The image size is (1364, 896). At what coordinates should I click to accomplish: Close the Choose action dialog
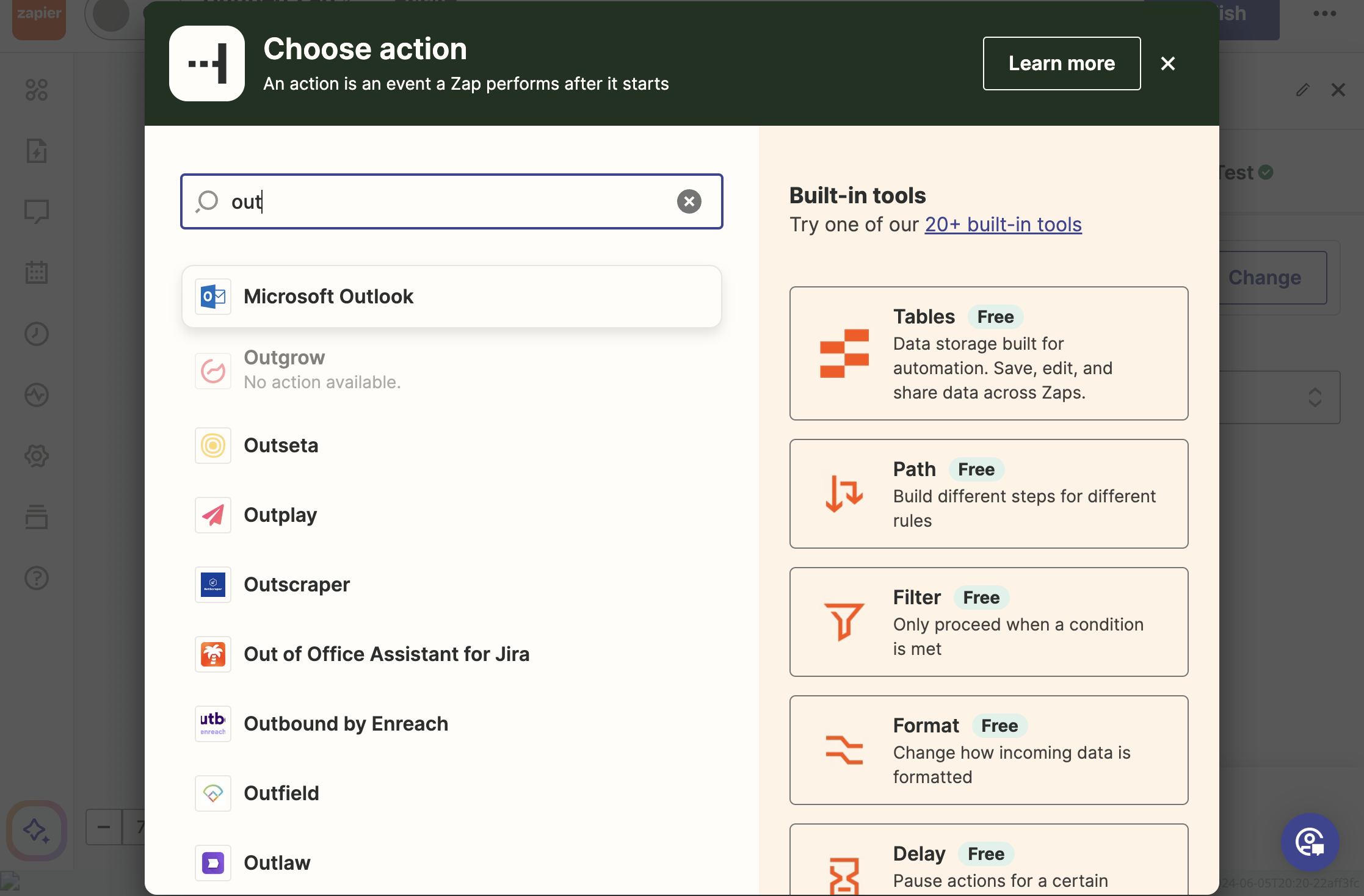tap(1167, 63)
